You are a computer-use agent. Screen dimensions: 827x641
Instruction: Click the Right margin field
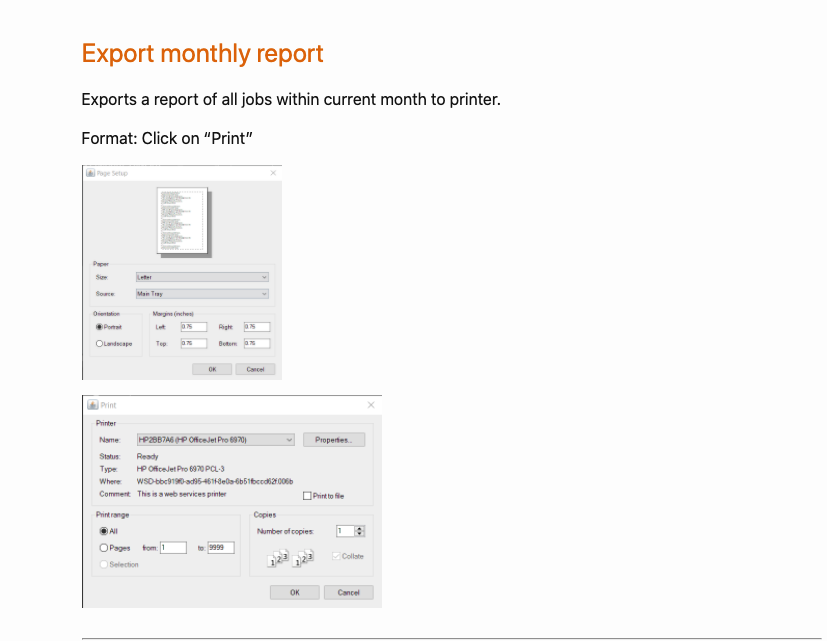click(257, 327)
